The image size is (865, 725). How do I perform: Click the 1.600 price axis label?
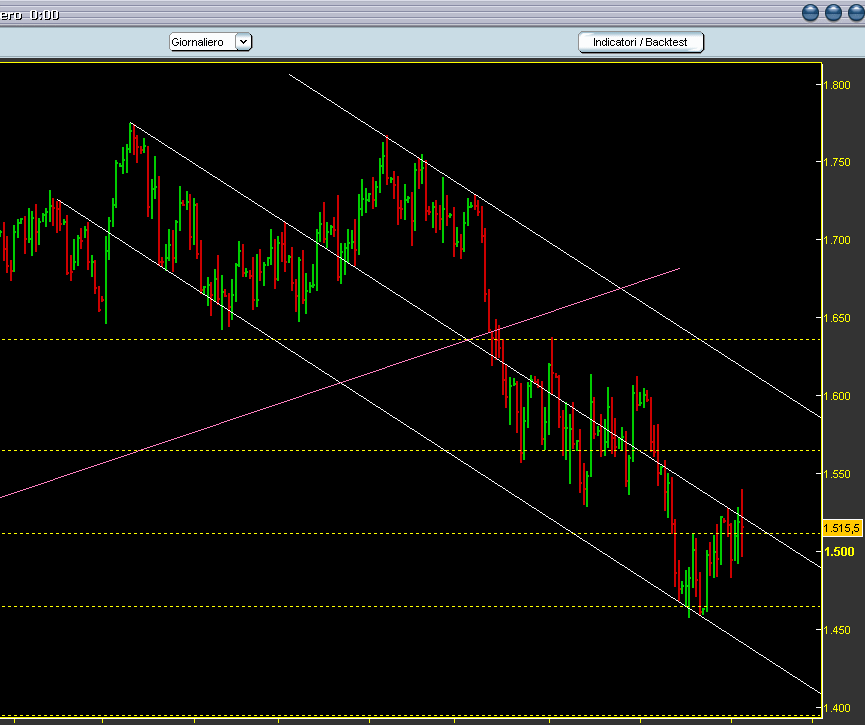(x=837, y=396)
